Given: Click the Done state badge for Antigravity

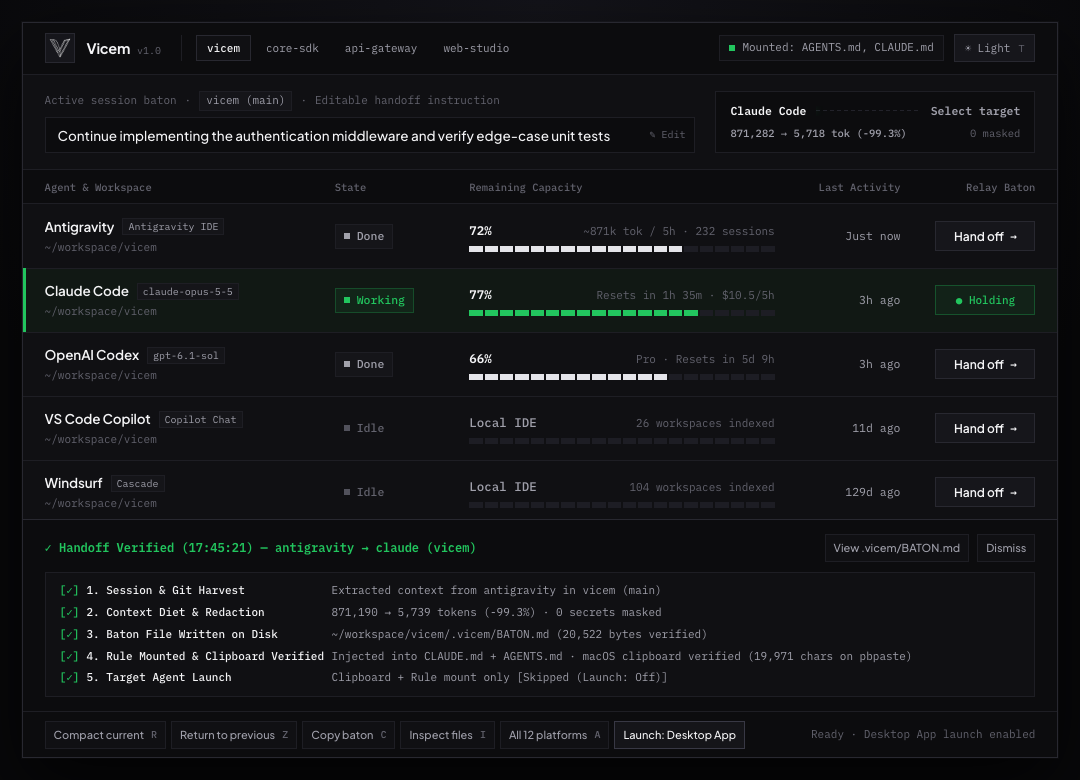Looking at the screenshot, I should point(364,236).
